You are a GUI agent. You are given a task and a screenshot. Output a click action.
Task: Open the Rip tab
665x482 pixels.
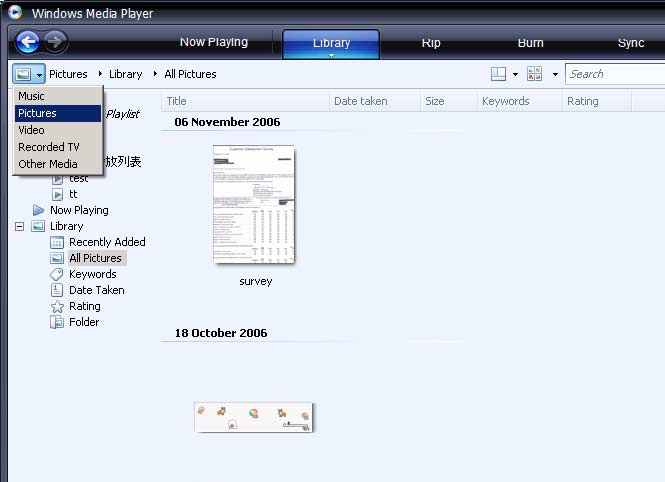[x=431, y=42]
